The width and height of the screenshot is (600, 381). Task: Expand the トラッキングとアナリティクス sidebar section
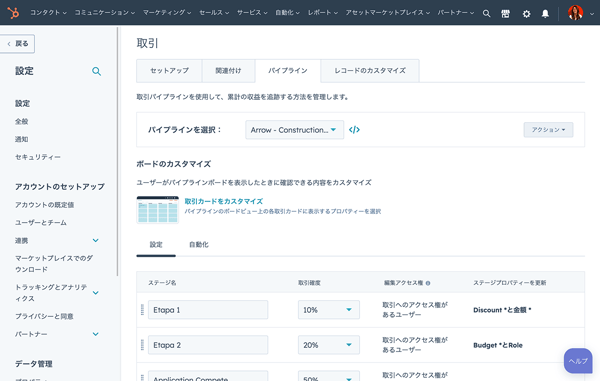coord(96,293)
